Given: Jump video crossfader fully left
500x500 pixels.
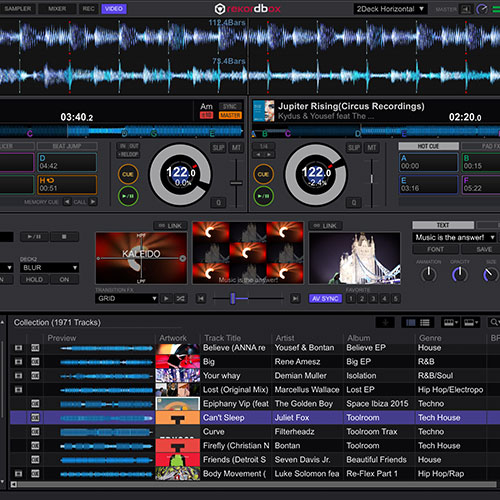Looking at the screenshot, I should coord(201,298).
